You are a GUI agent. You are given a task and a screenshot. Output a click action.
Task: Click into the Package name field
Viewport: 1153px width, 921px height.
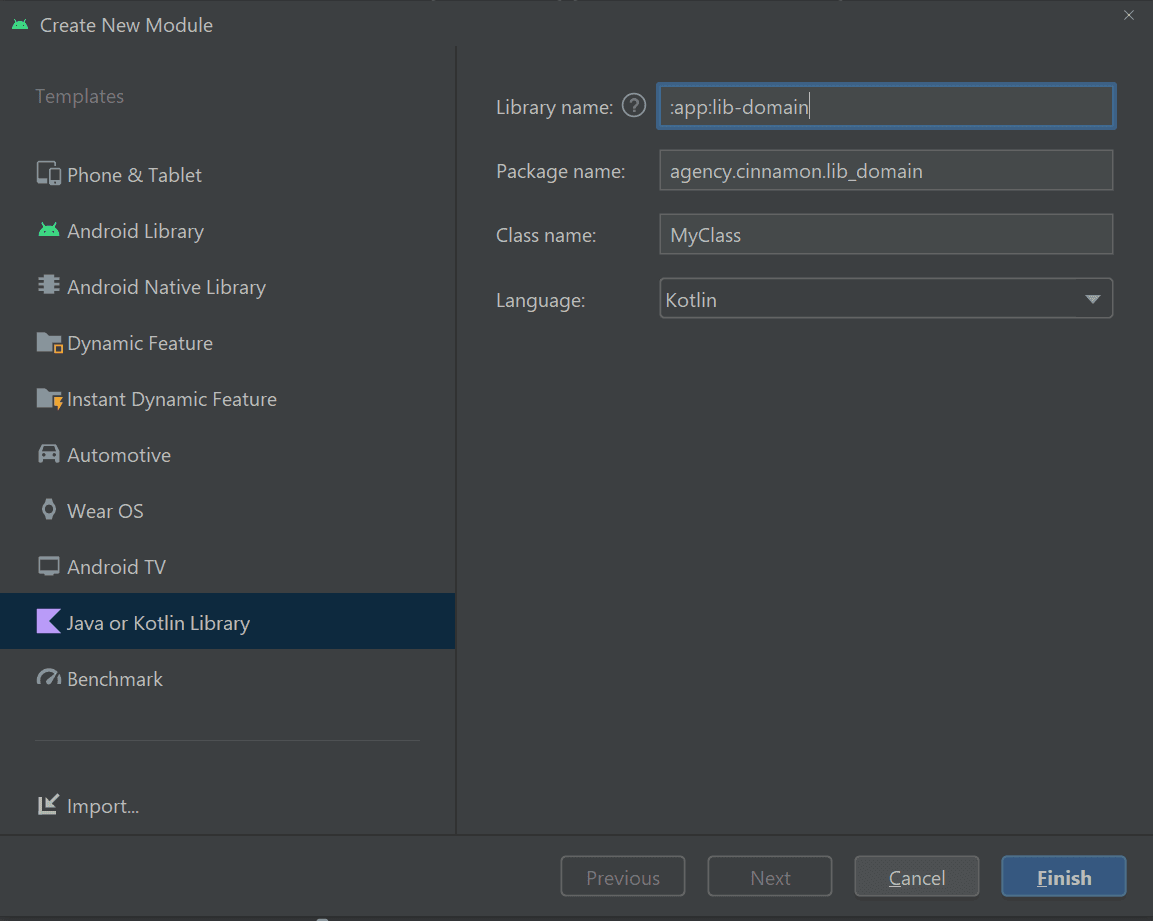(x=885, y=171)
